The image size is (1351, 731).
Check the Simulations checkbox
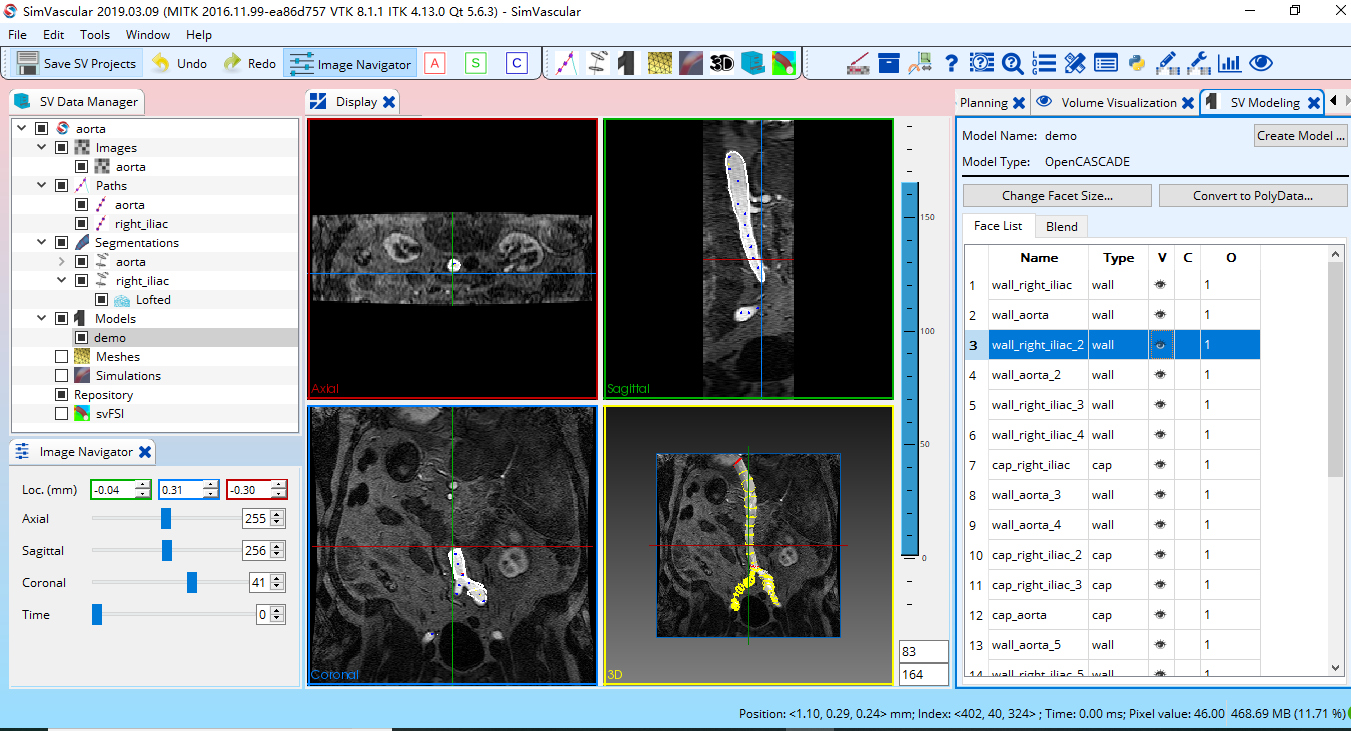(x=62, y=376)
